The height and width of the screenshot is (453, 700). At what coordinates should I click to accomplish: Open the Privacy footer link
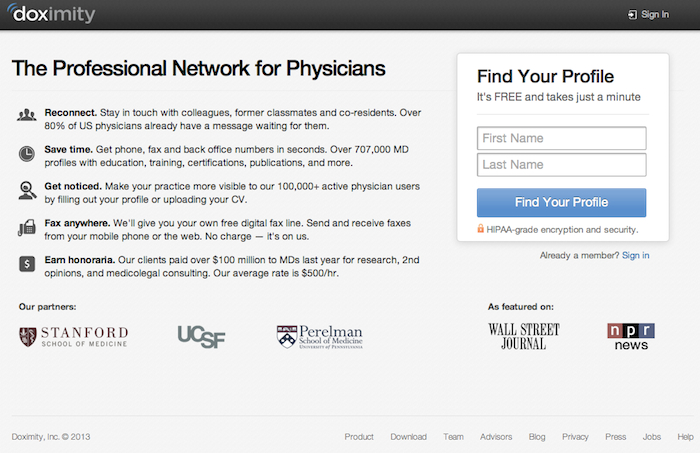(x=575, y=436)
